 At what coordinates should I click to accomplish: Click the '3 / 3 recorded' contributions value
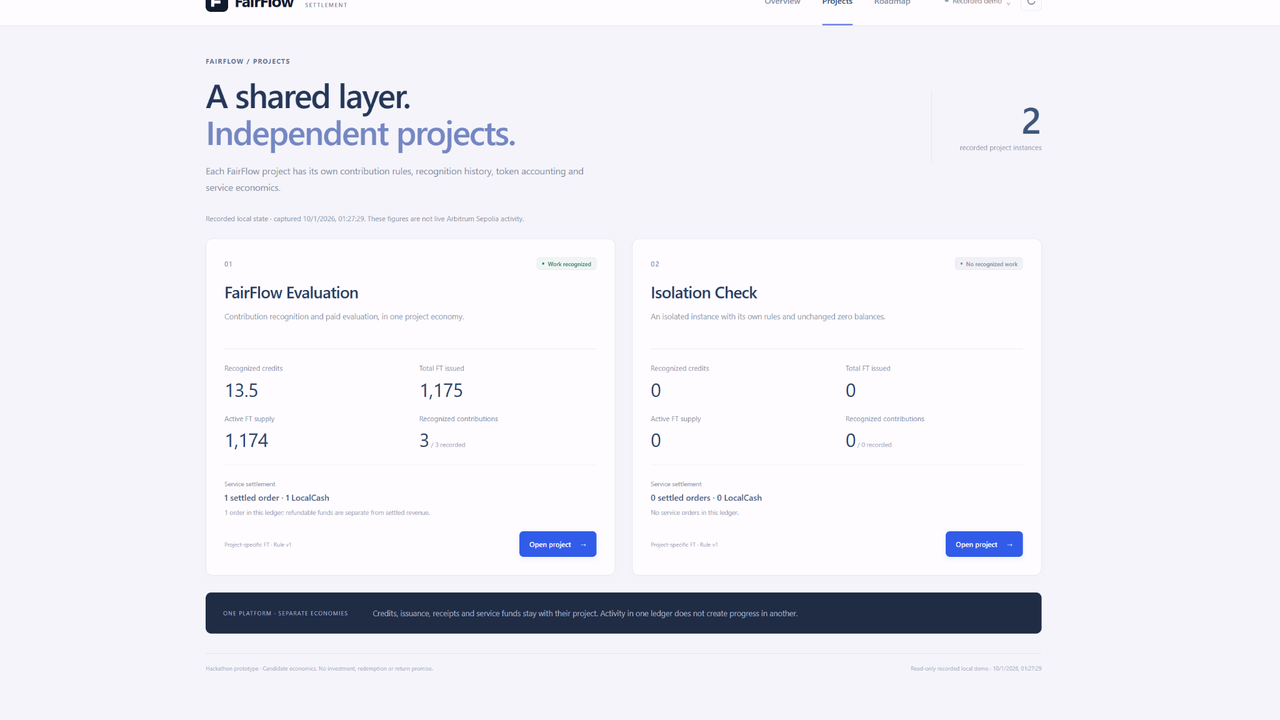pos(444,441)
